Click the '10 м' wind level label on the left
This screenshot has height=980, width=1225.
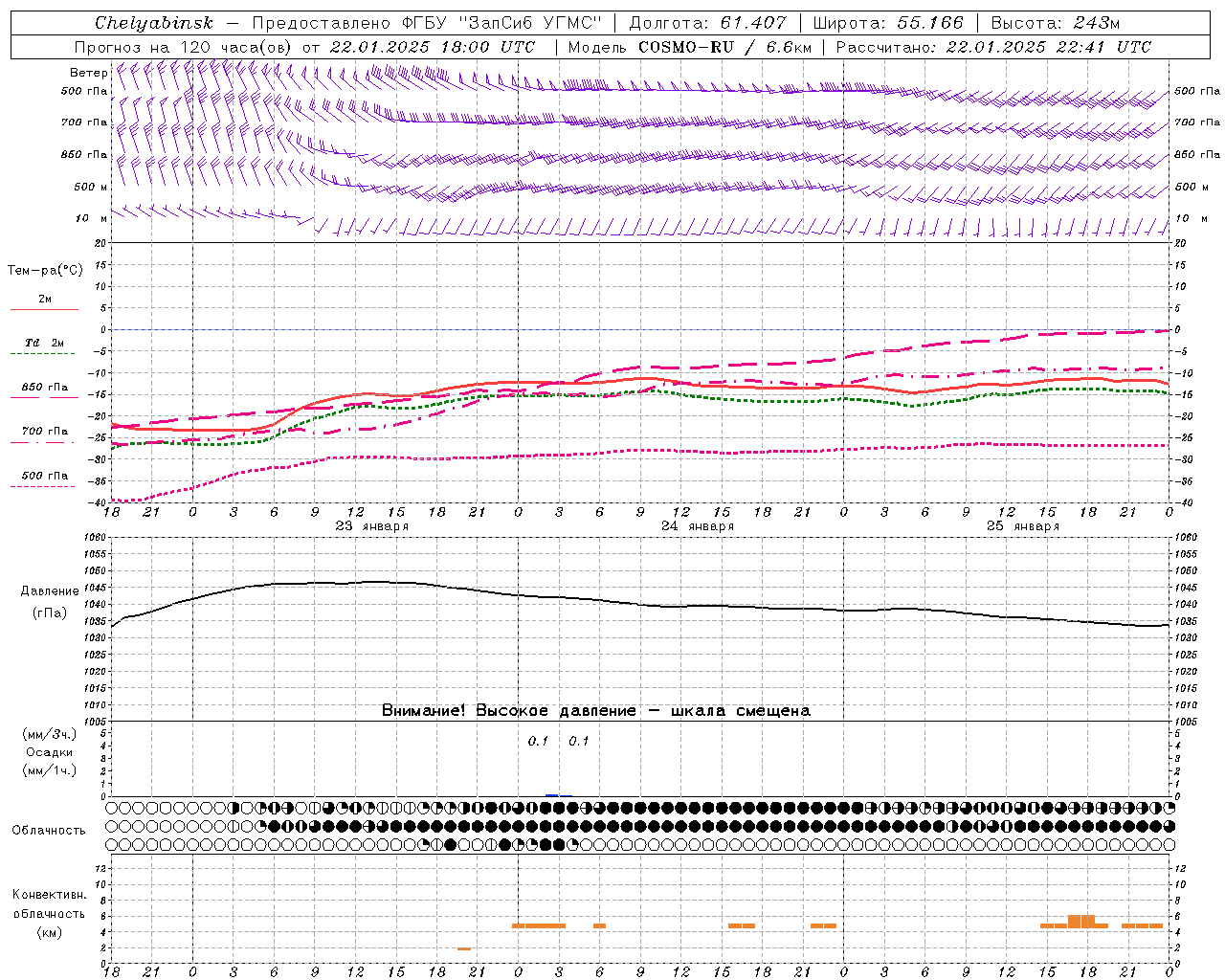pyautogui.click(x=92, y=218)
